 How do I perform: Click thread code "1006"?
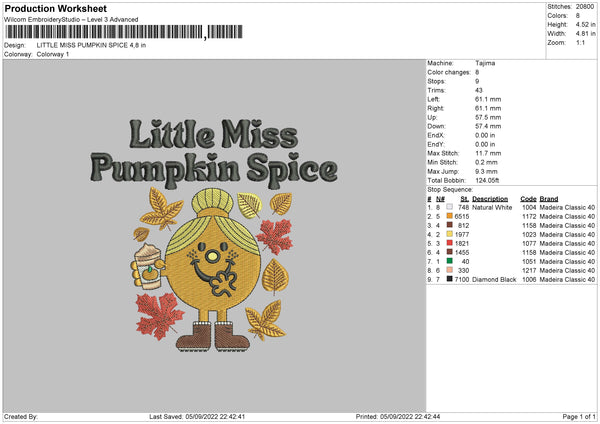point(529,280)
